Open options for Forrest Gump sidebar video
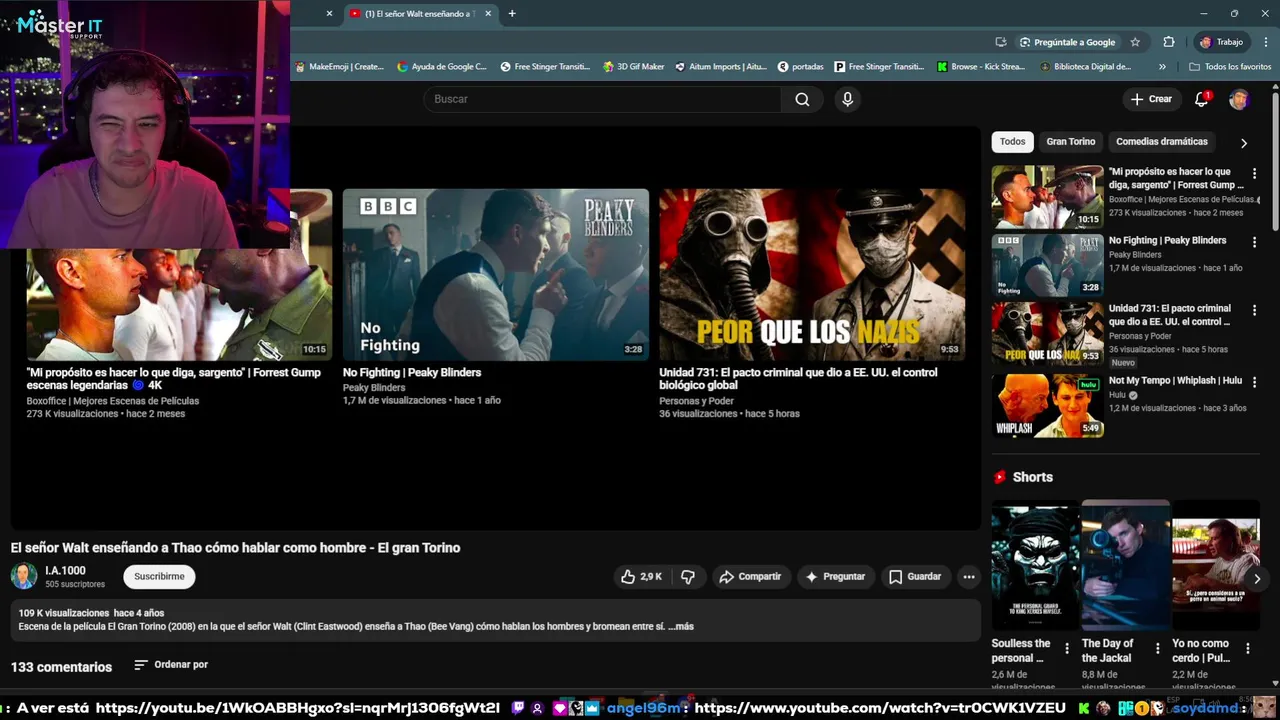 [x=1254, y=174]
